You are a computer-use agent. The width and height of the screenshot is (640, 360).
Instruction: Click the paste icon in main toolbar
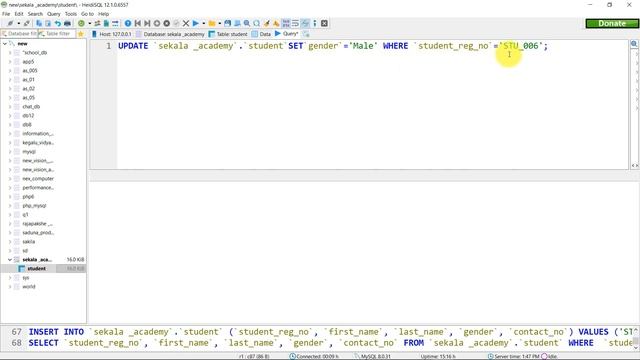tap(48, 23)
